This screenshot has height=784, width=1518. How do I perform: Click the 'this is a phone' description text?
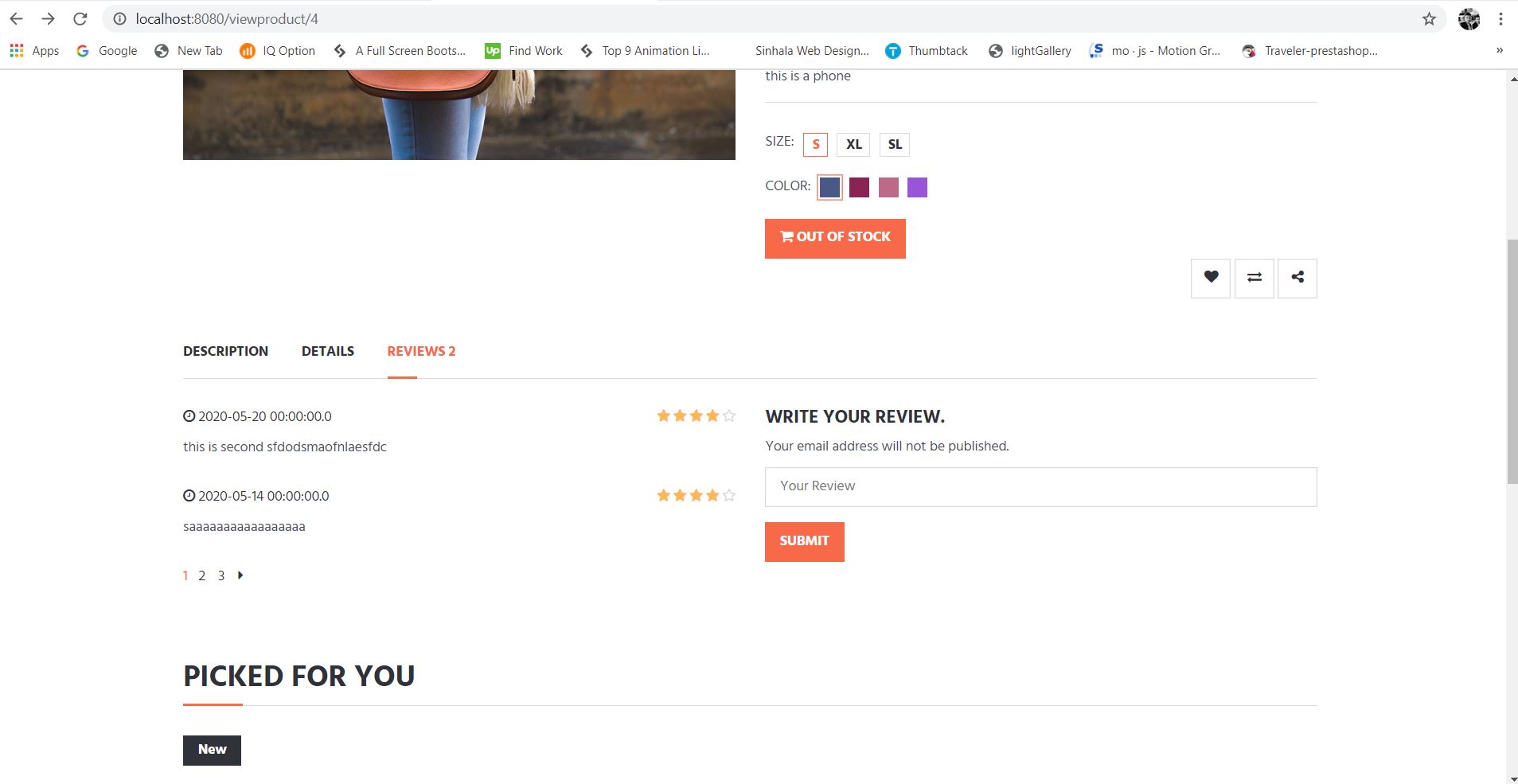coord(808,76)
